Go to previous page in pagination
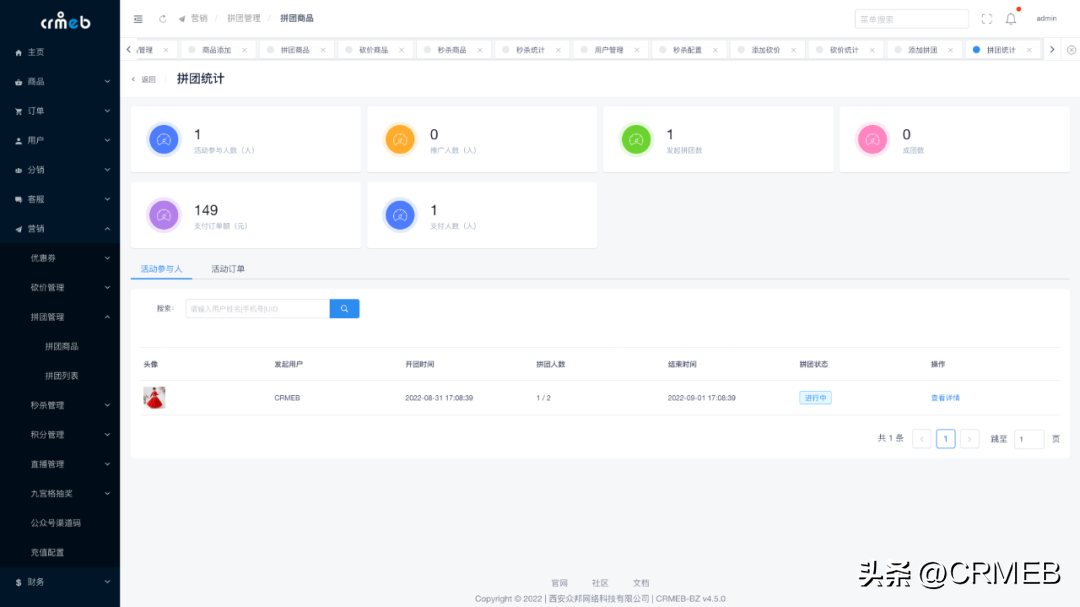 click(x=922, y=439)
